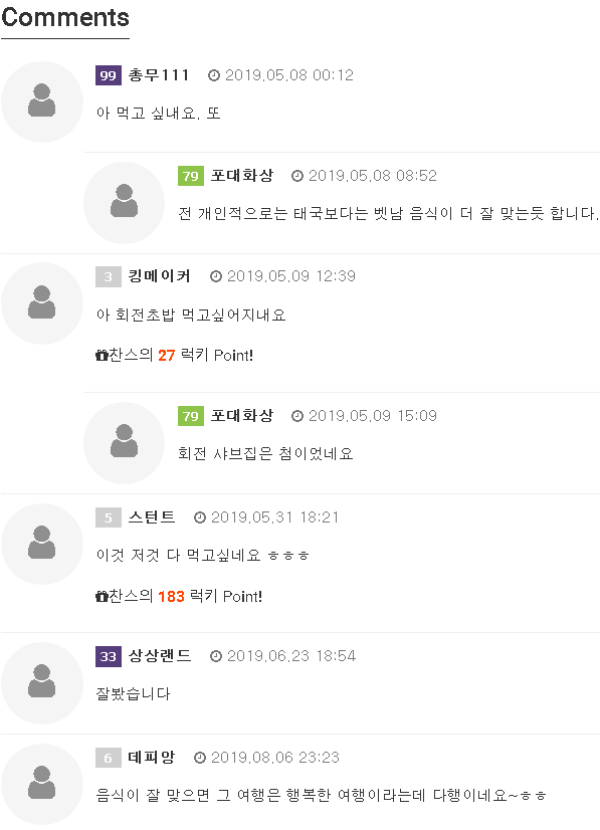Open 상상랜드's username link
The image size is (600, 830).
click(160, 656)
